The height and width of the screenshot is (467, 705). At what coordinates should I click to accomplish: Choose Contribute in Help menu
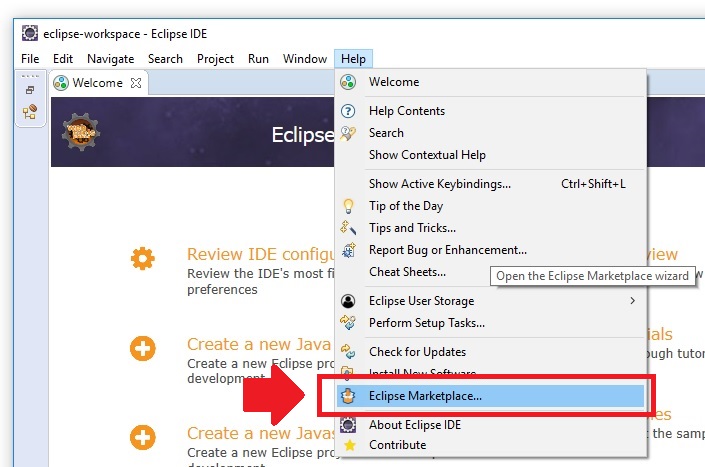click(x=491, y=445)
